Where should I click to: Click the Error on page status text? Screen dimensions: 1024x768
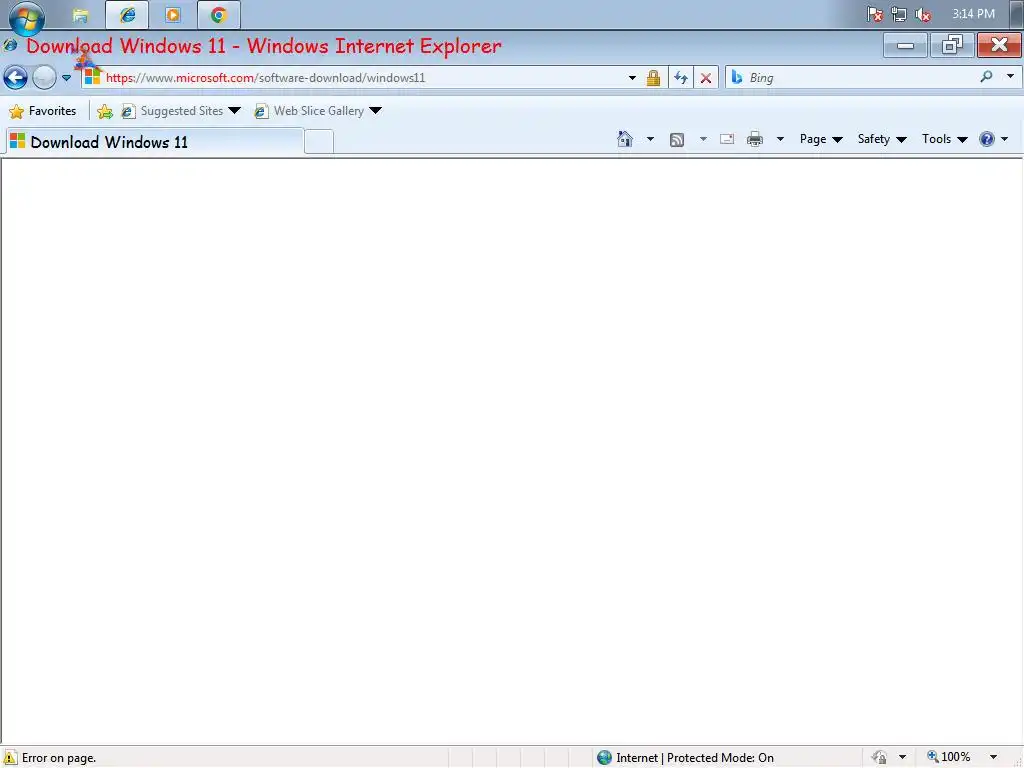(59, 758)
